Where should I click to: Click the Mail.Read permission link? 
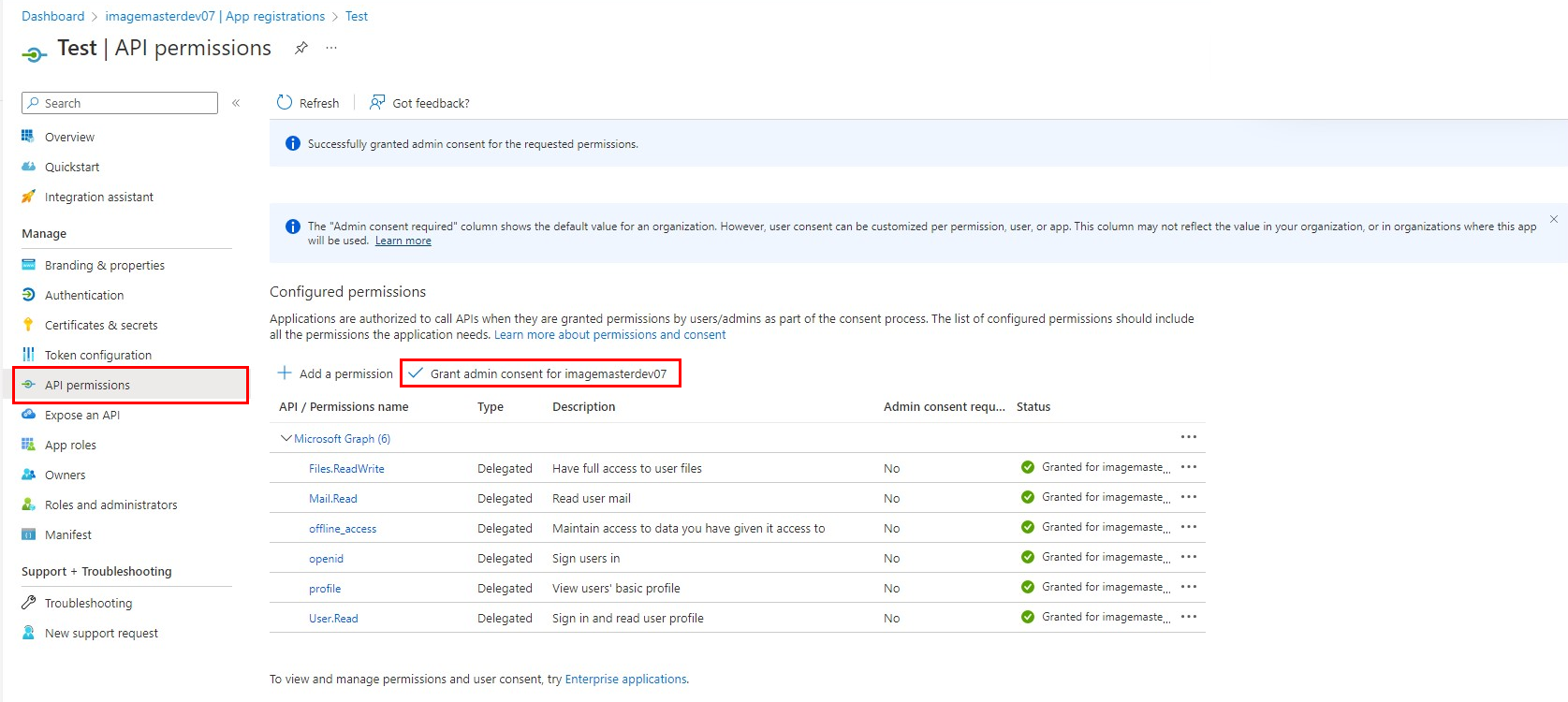(x=333, y=498)
